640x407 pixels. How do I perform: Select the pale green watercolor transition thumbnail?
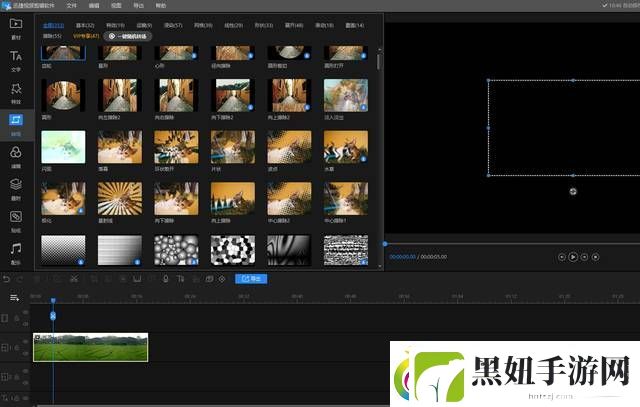[x=63, y=147]
